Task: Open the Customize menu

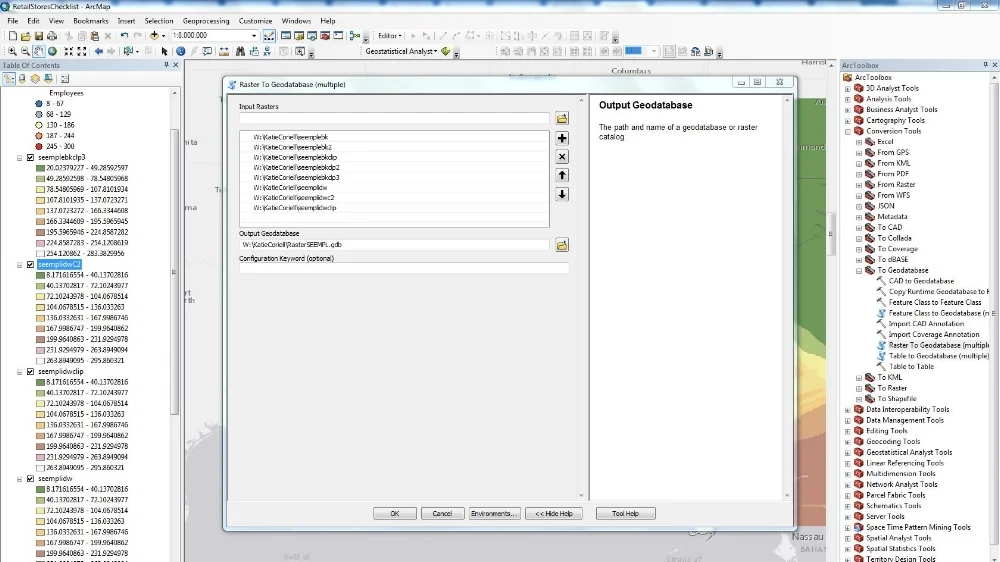Action: (x=256, y=21)
